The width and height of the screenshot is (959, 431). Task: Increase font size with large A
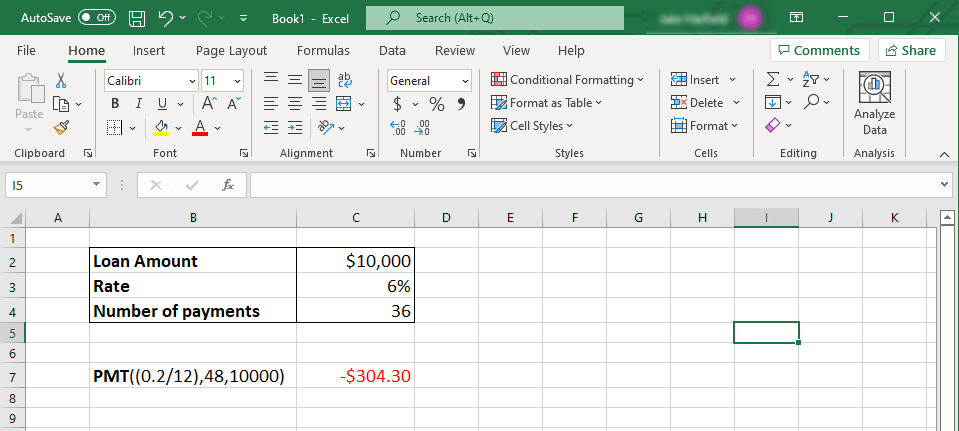[209, 103]
